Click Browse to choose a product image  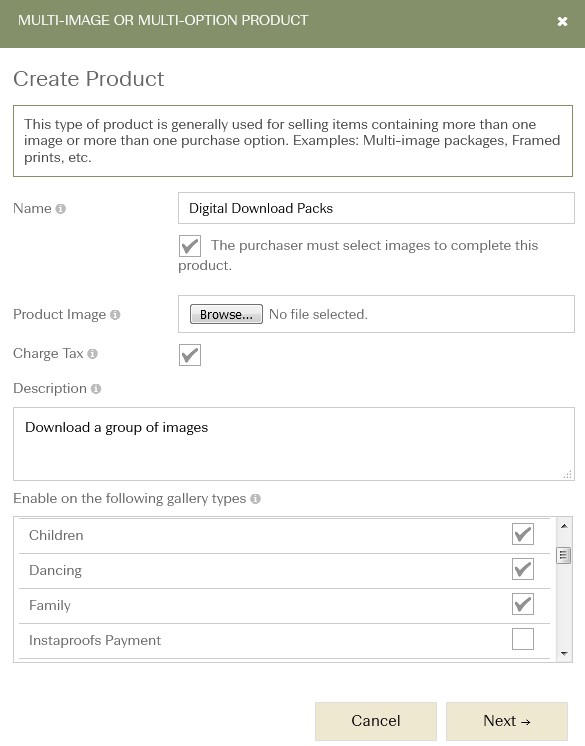226,314
